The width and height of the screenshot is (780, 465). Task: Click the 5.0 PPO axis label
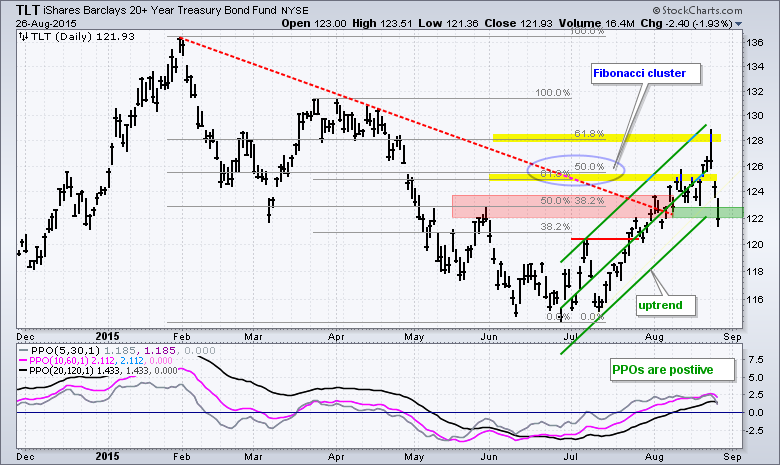[x=755, y=377]
